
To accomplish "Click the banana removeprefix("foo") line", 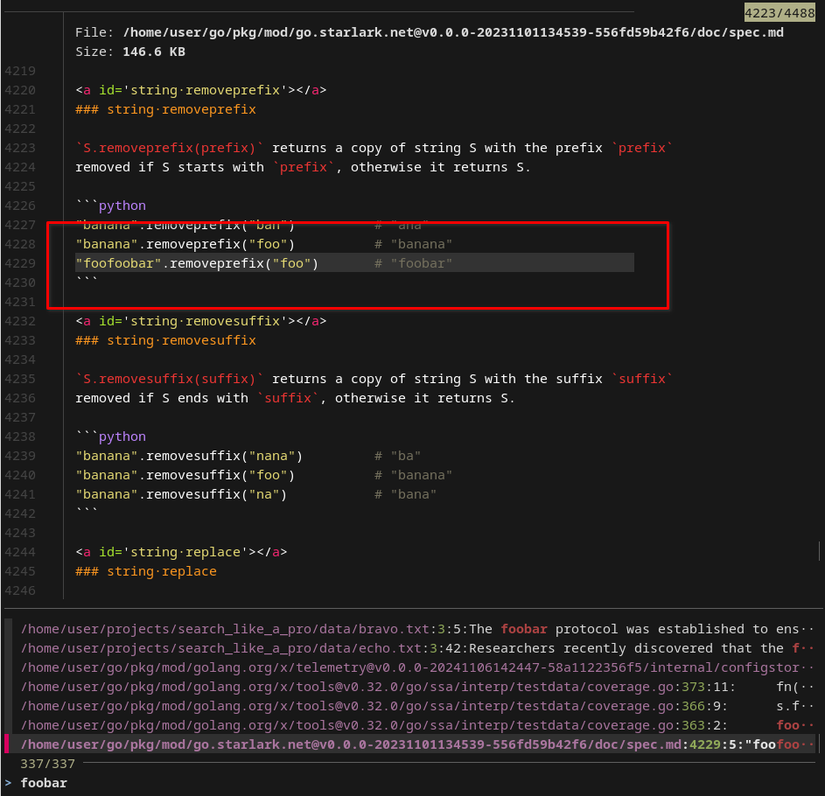I will click(x=264, y=244).
